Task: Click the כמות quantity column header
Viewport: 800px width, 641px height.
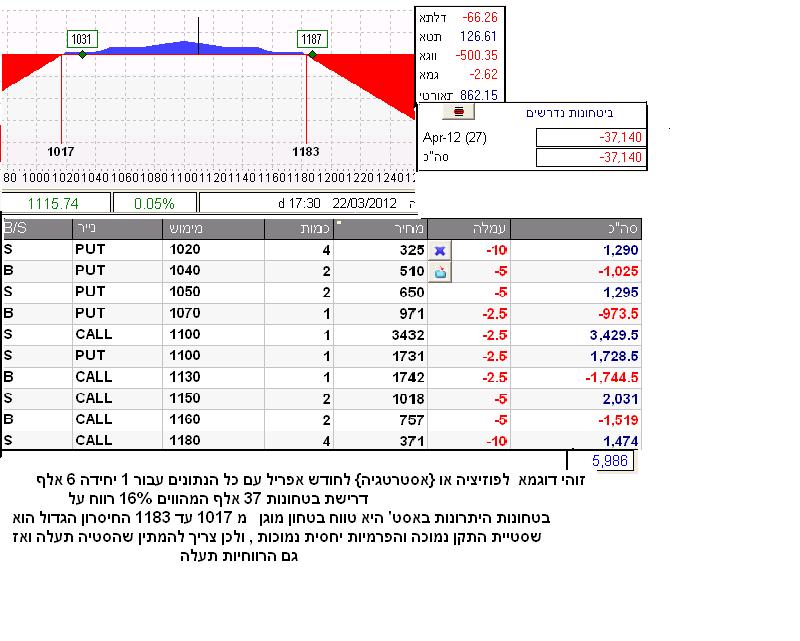Action: [298, 228]
